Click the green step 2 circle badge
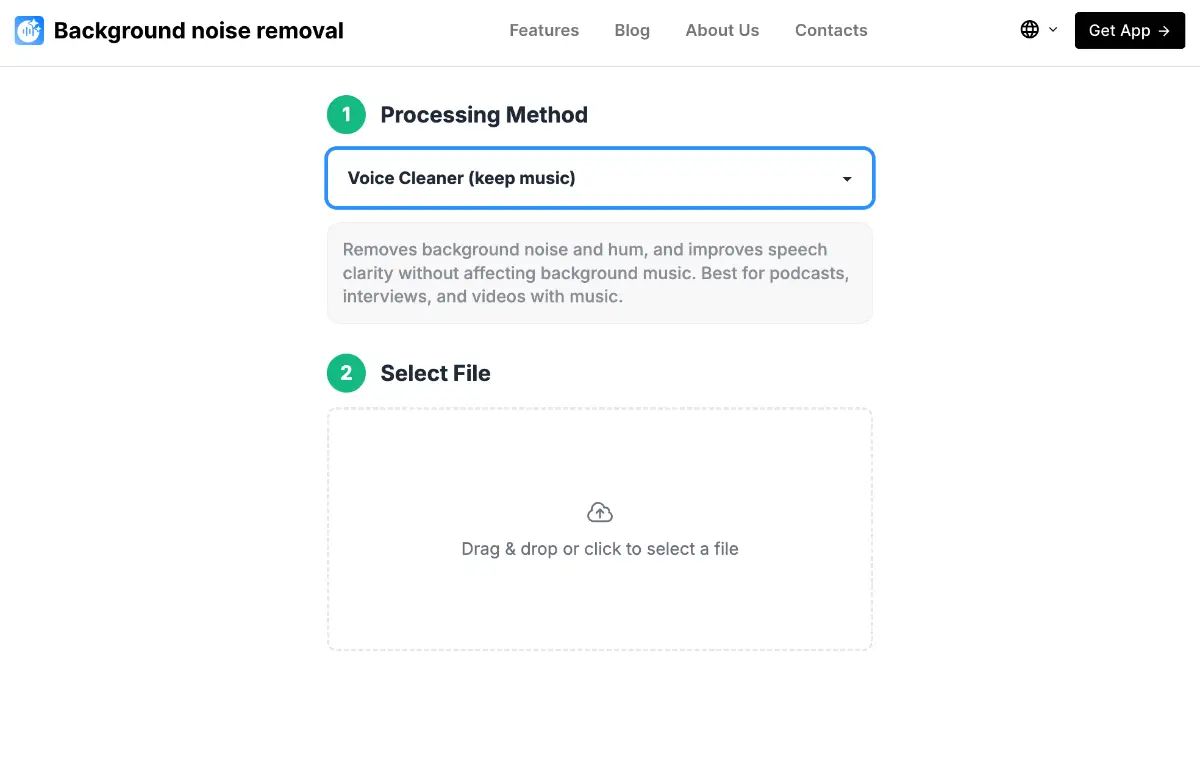This screenshot has height=773, width=1200. click(346, 373)
